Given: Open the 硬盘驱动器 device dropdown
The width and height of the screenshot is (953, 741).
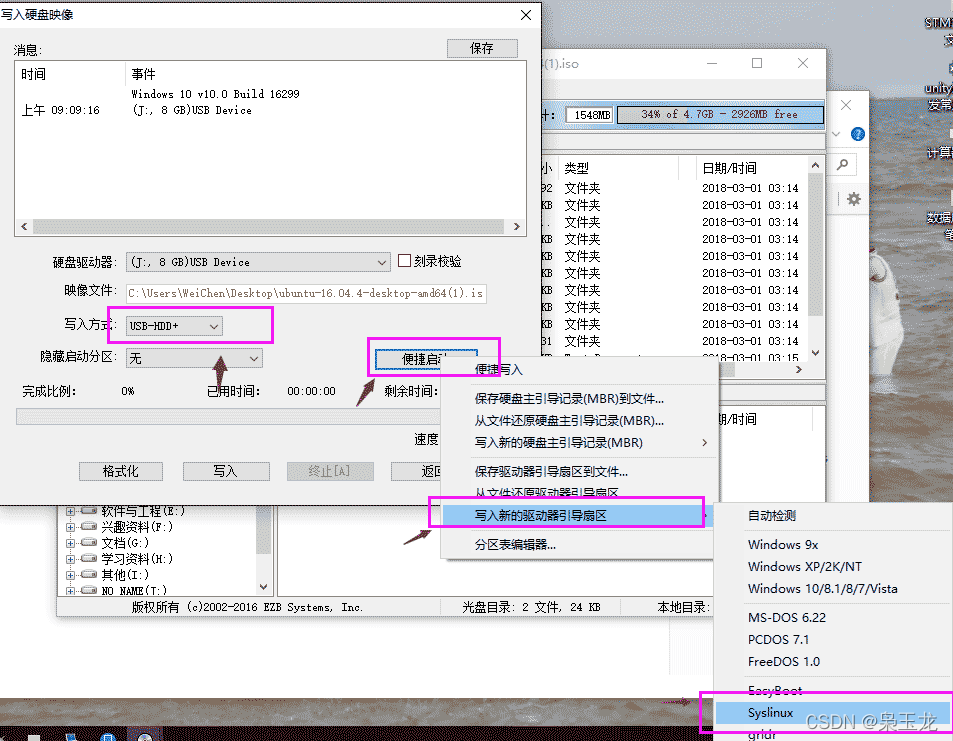Looking at the screenshot, I should coord(385,261).
